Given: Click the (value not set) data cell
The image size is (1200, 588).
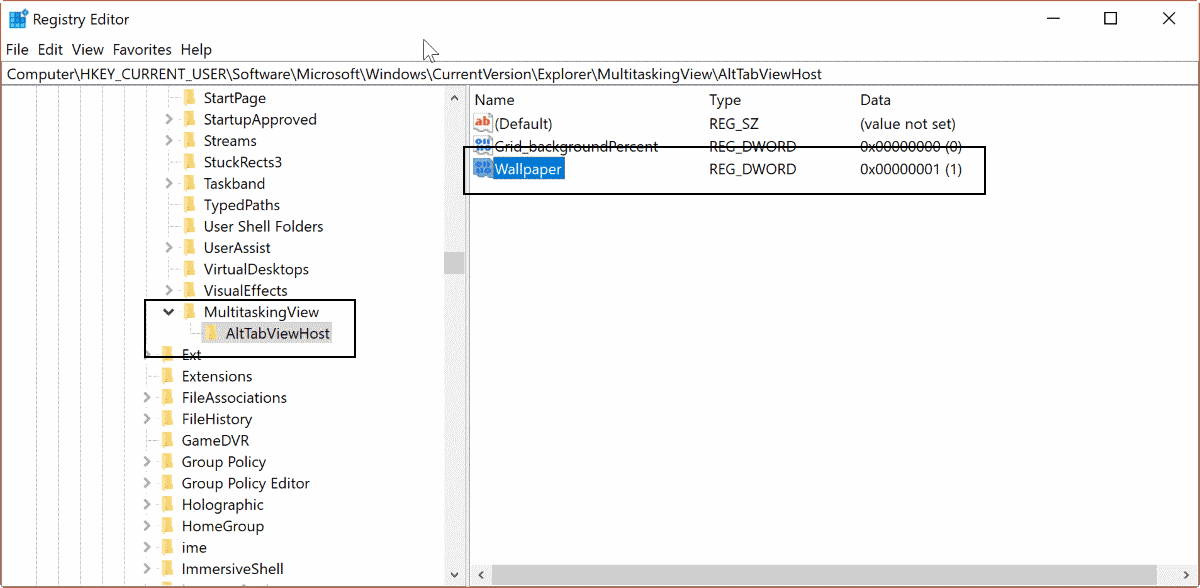Looking at the screenshot, I should [x=907, y=124].
